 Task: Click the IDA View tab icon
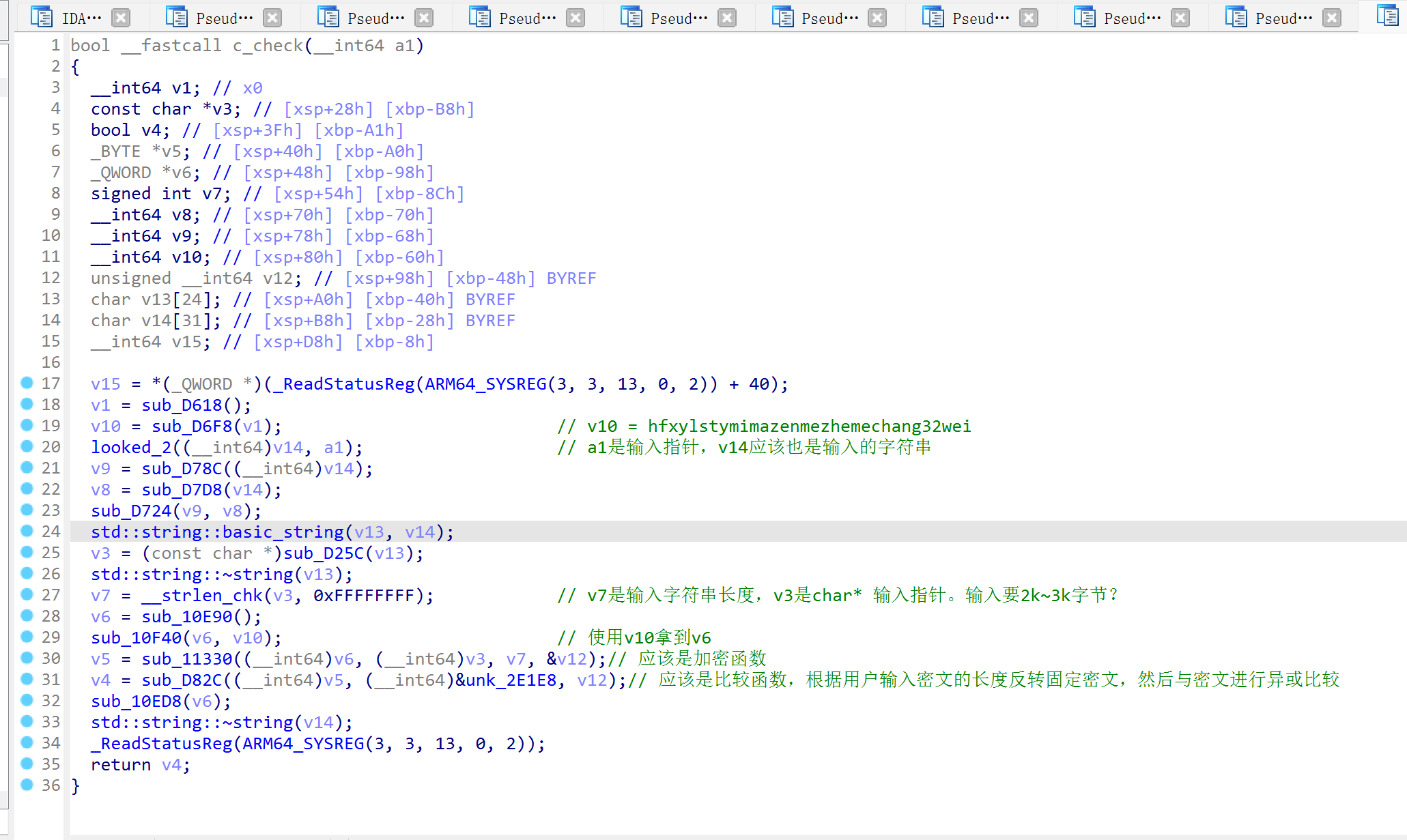42,18
